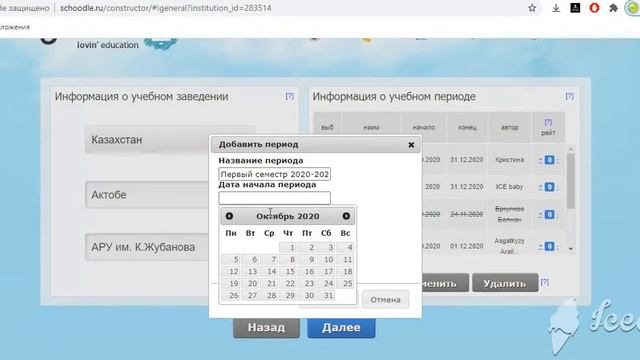
Task: Open help [?] above the рейт column
Action: point(548,122)
